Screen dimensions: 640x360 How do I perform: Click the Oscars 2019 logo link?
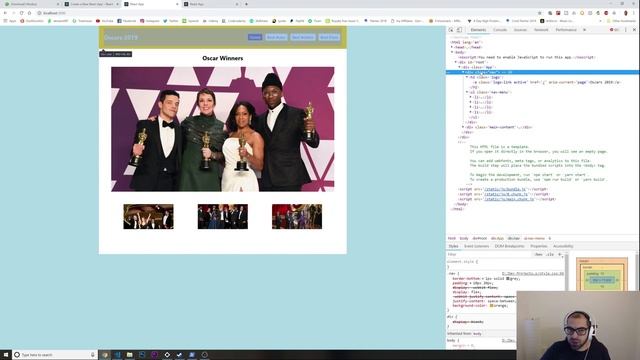121,38
